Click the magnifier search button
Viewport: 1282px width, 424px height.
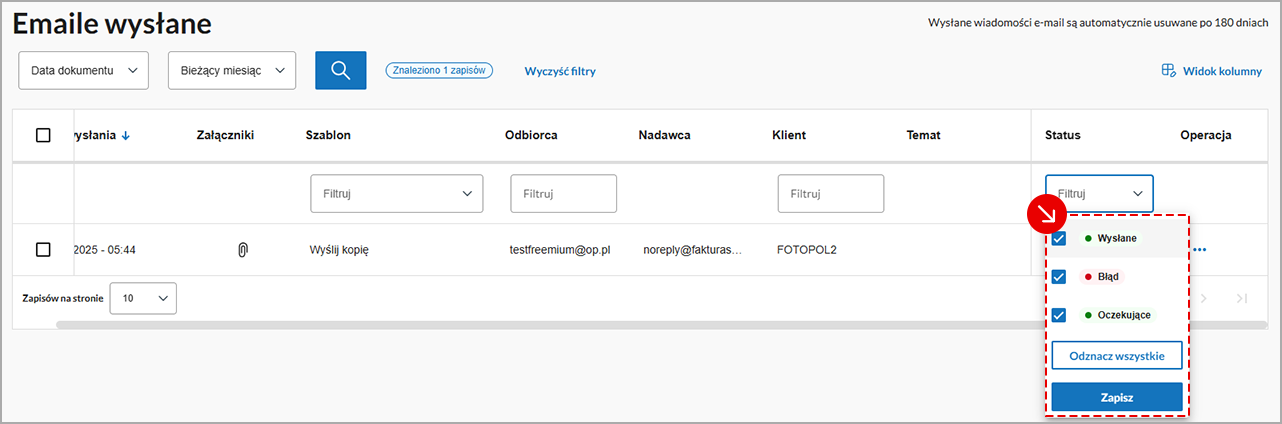tap(340, 70)
